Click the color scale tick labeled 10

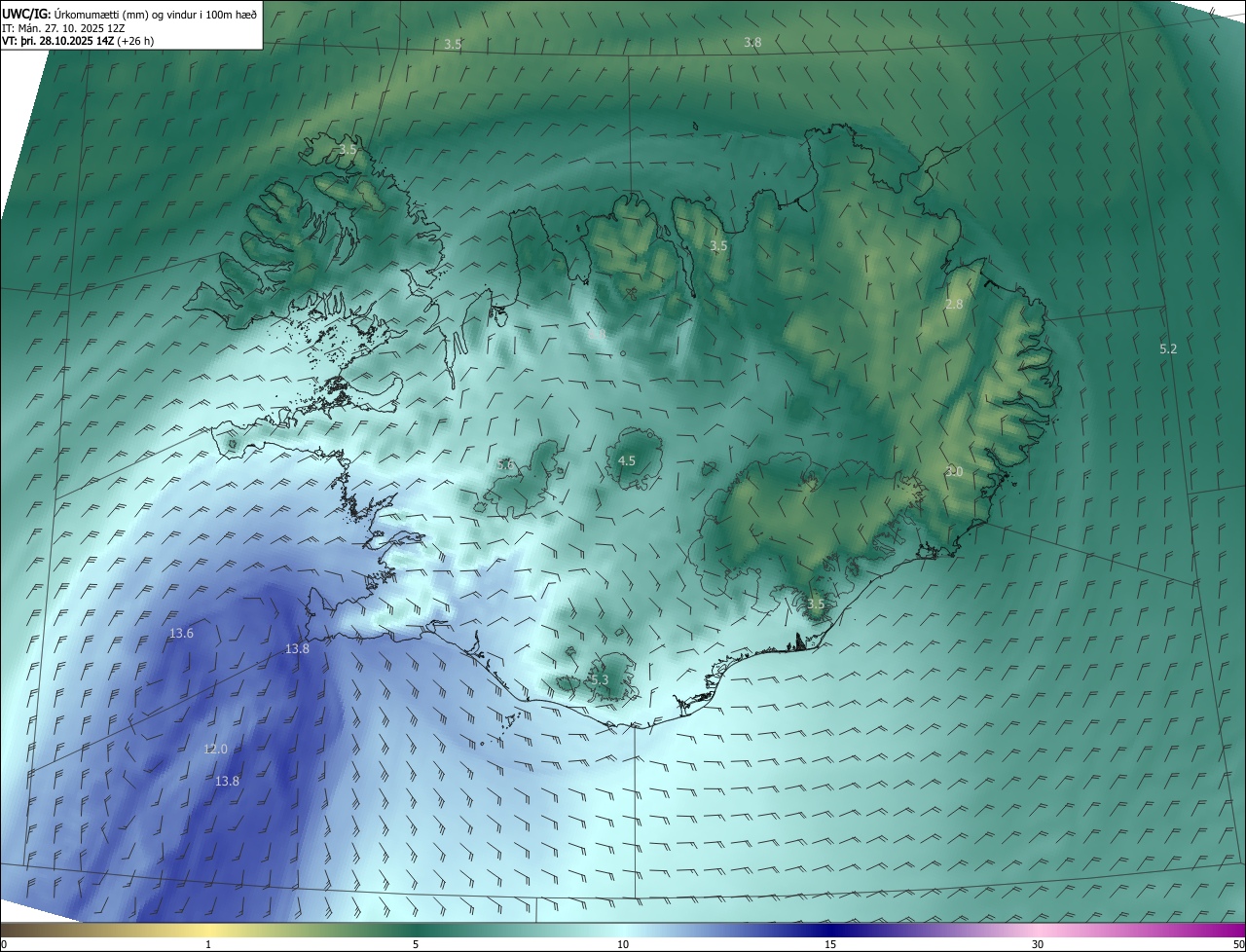[623, 944]
